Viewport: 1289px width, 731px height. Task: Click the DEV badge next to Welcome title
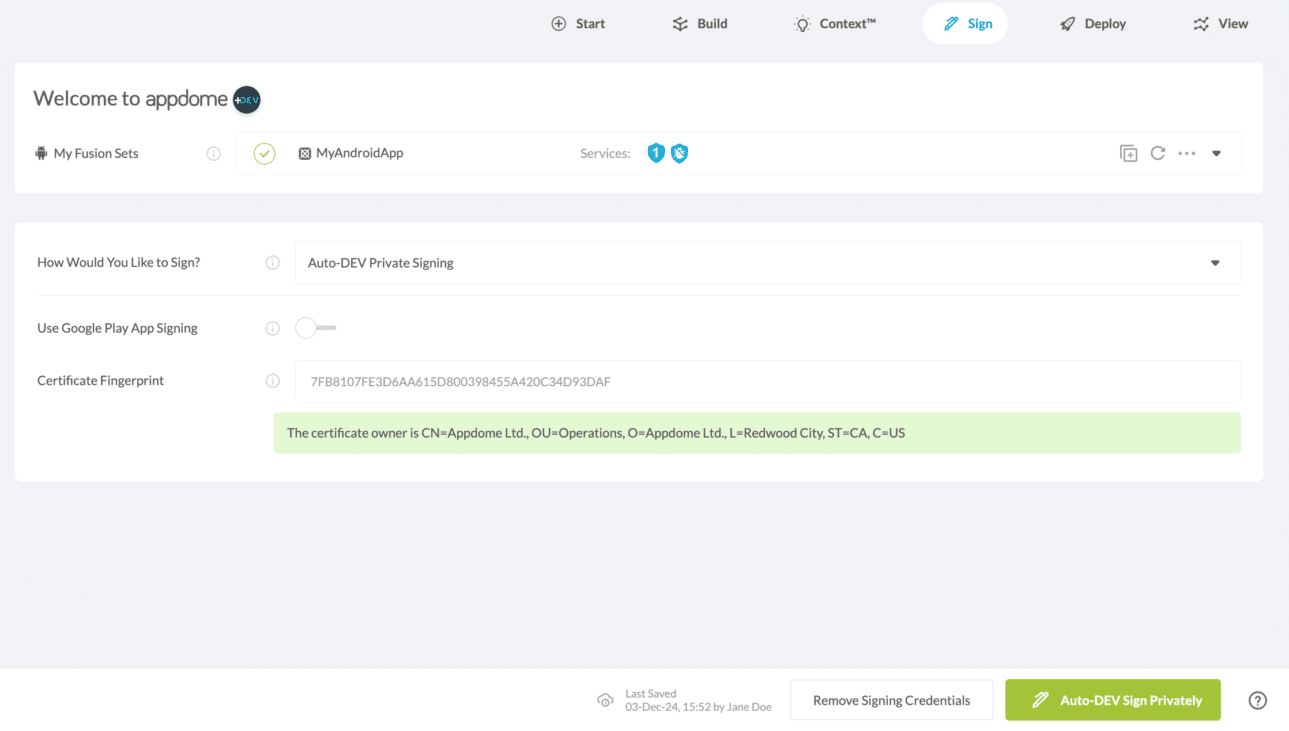point(247,99)
